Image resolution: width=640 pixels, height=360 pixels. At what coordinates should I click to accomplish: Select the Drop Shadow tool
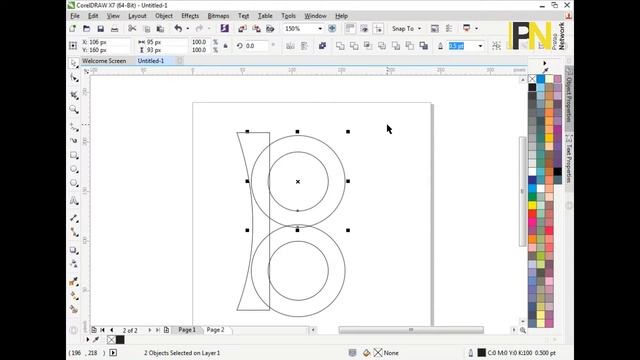coord(74,250)
